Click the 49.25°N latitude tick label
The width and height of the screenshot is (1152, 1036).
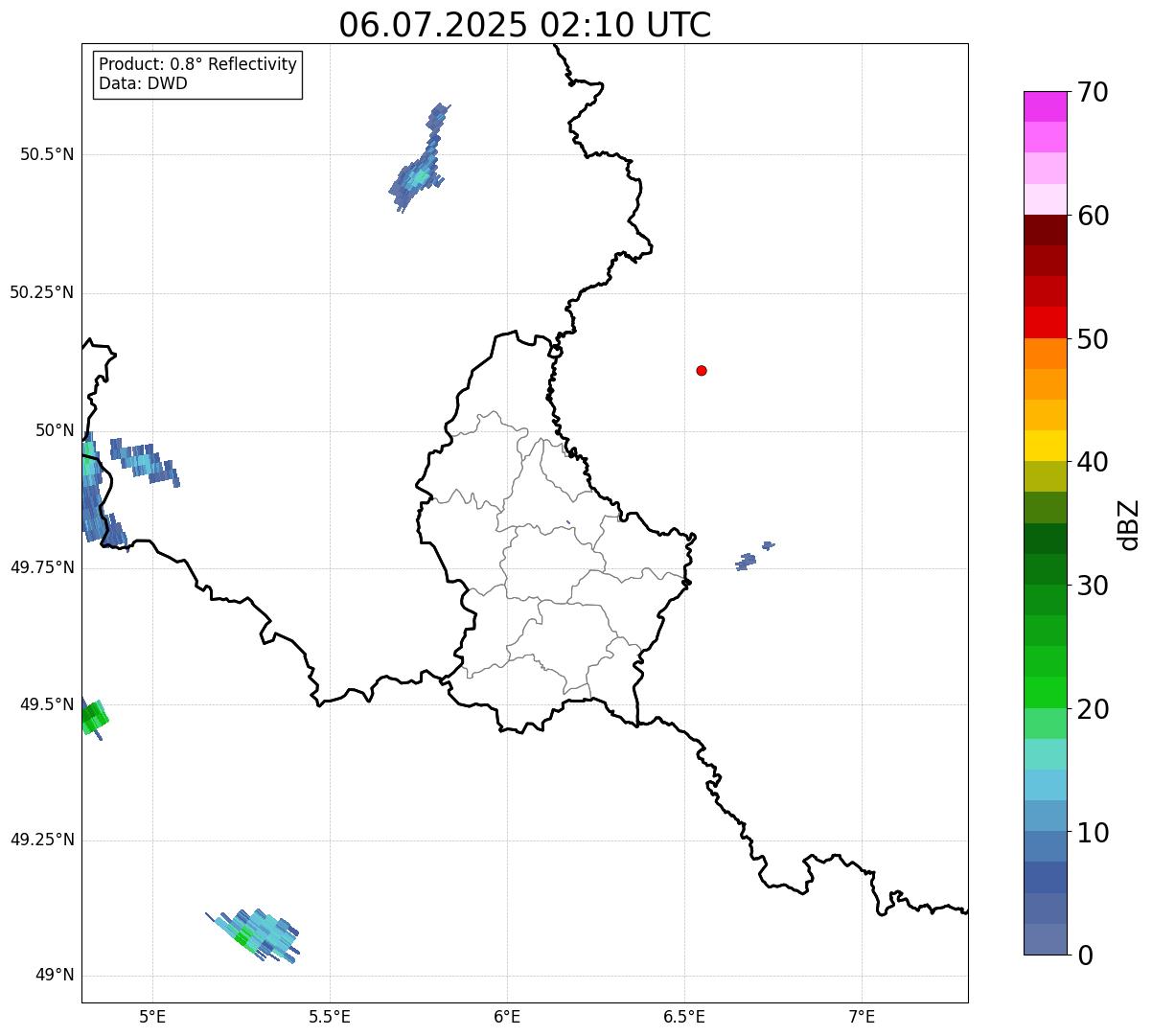(x=42, y=840)
